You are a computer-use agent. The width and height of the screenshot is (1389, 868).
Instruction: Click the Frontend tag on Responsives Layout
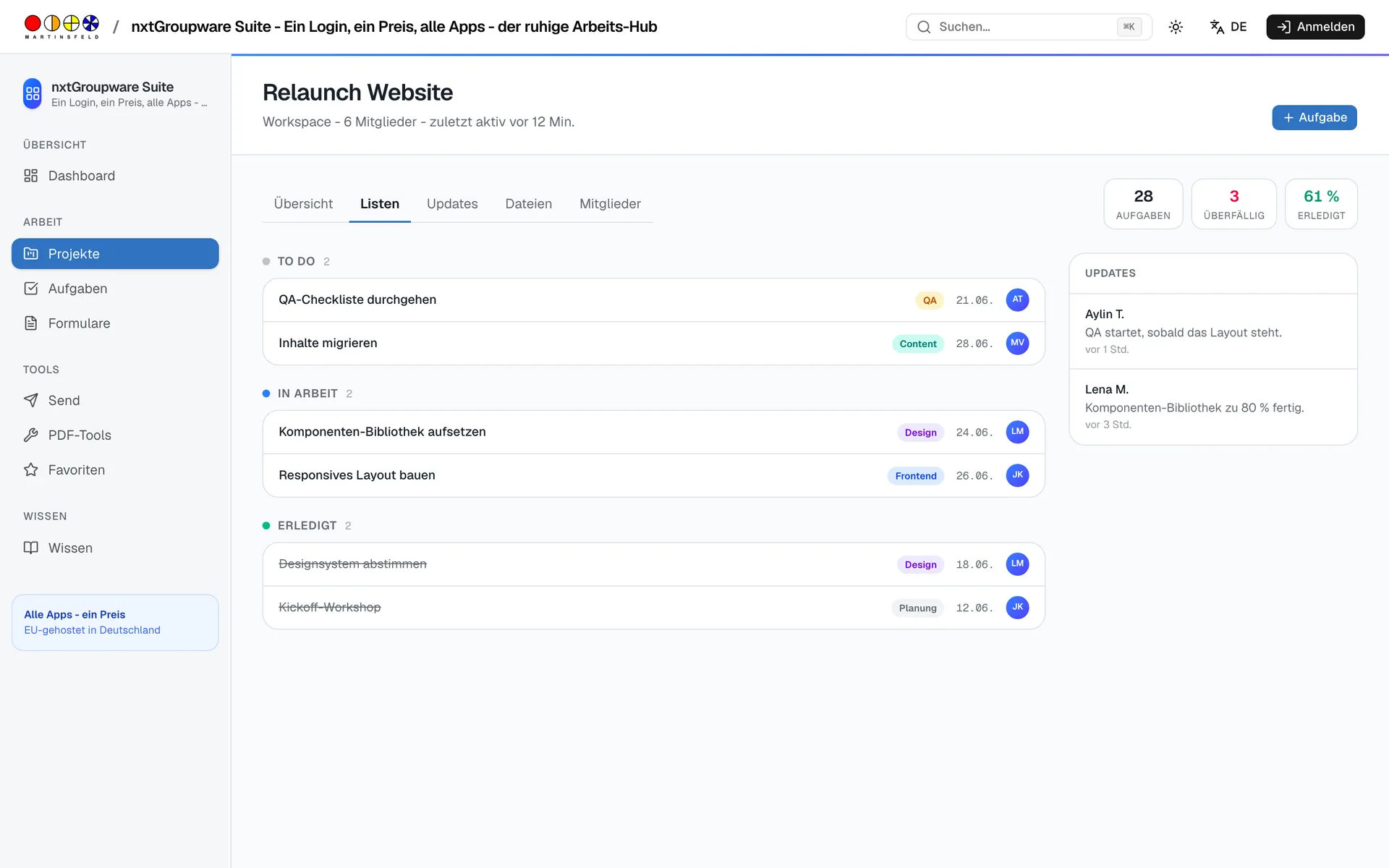(x=916, y=476)
